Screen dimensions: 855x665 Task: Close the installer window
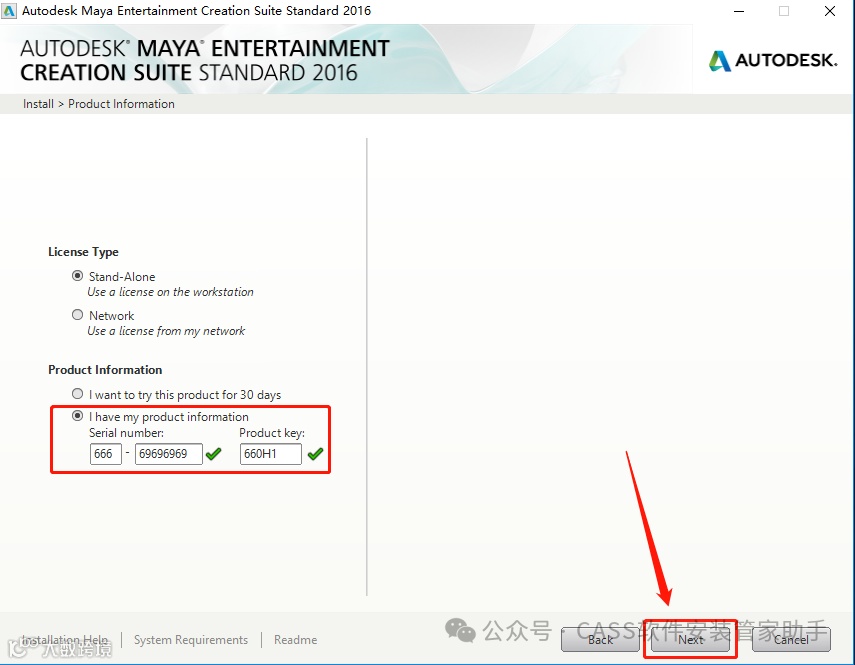pyautogui.click(x=830, y=11)
